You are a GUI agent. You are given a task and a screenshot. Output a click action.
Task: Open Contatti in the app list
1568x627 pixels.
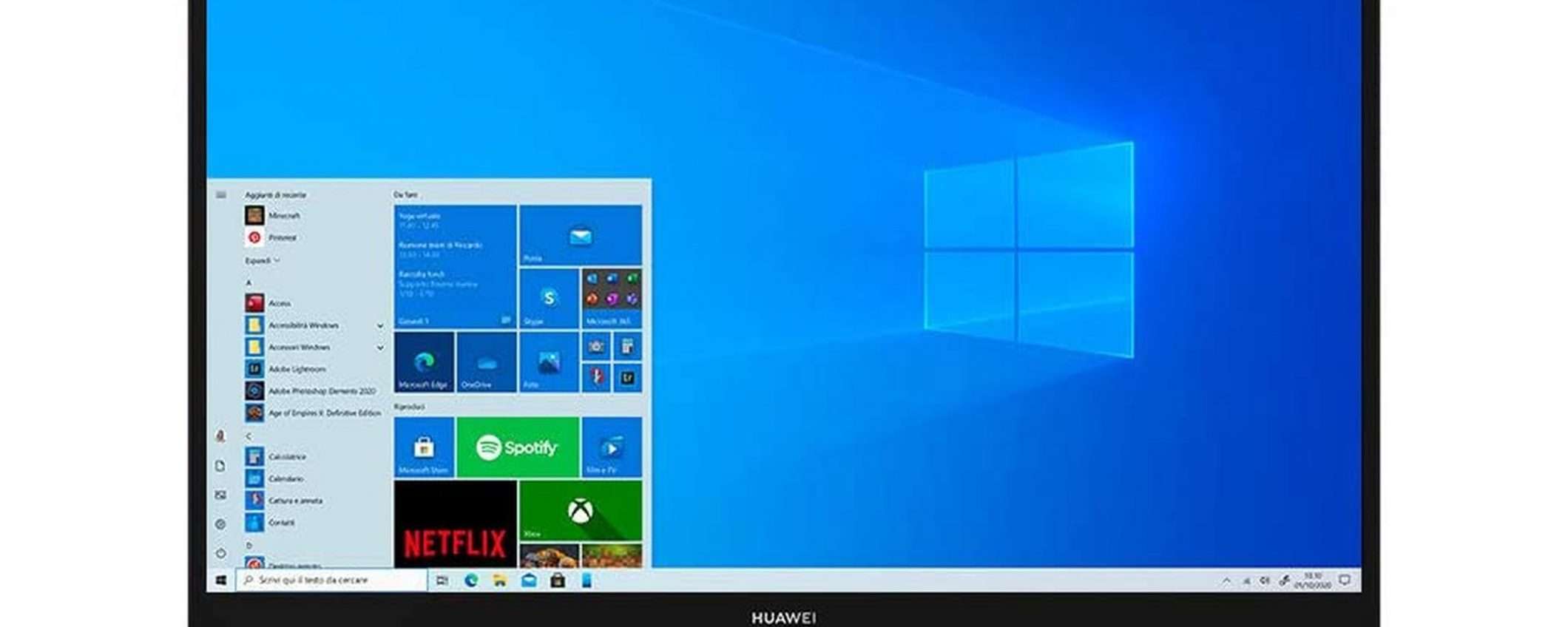[x=271, y=522]
